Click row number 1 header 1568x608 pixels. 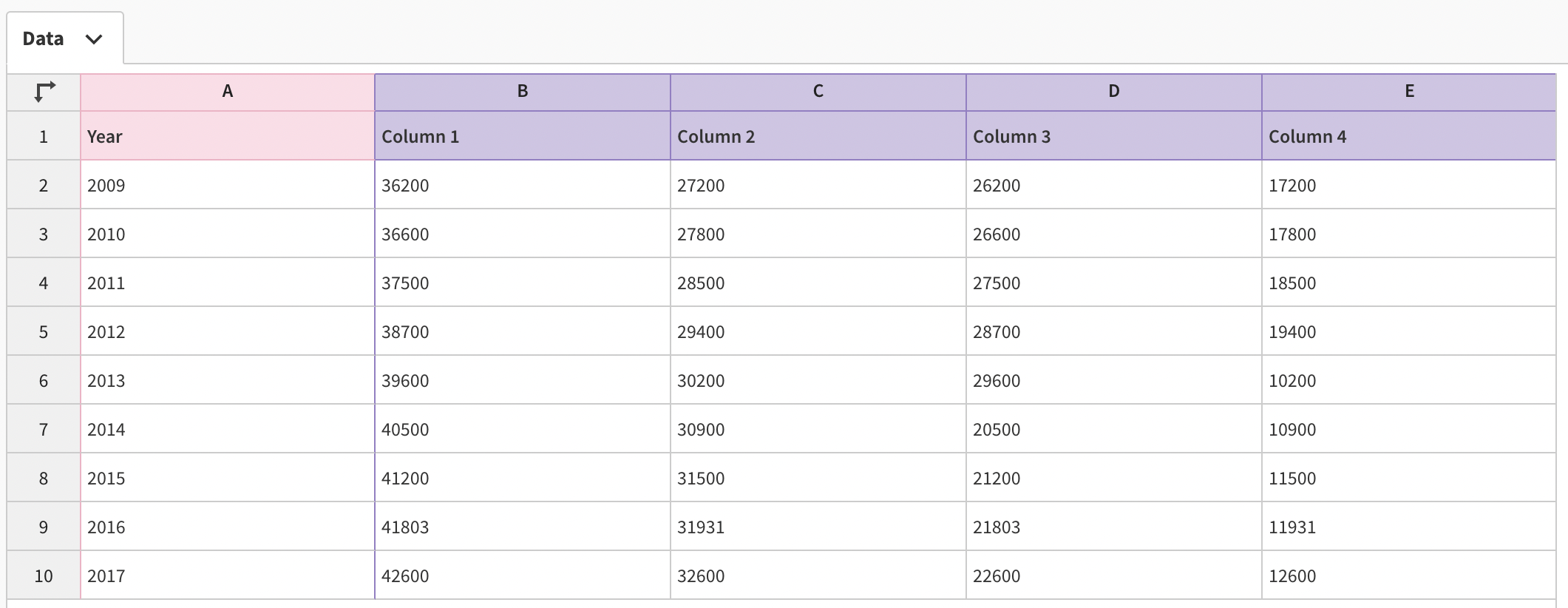(x=44, y=136)
